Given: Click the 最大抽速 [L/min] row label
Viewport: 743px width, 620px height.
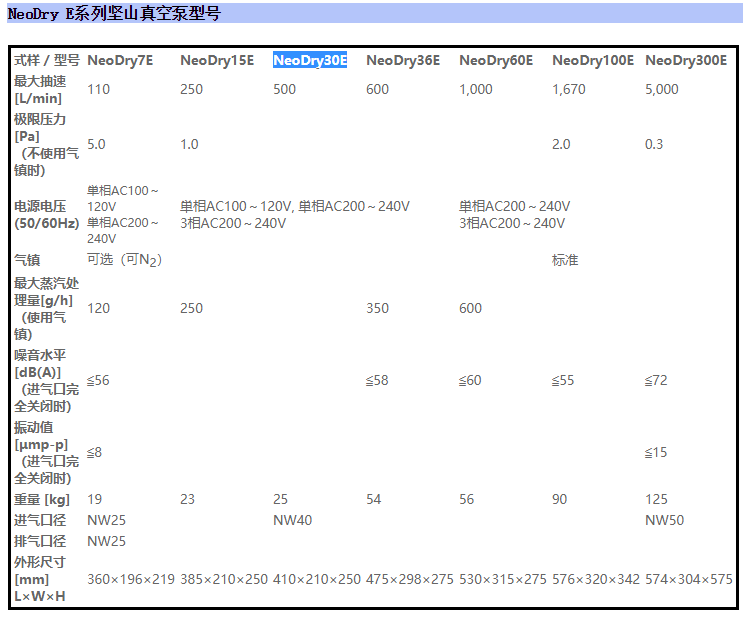Looking at the screenshot, I should pyautogui.click(x=40, y=89).
